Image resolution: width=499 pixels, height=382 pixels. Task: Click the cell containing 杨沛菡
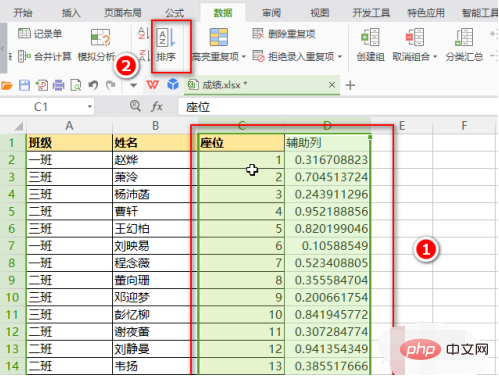[x=155, y=194]
